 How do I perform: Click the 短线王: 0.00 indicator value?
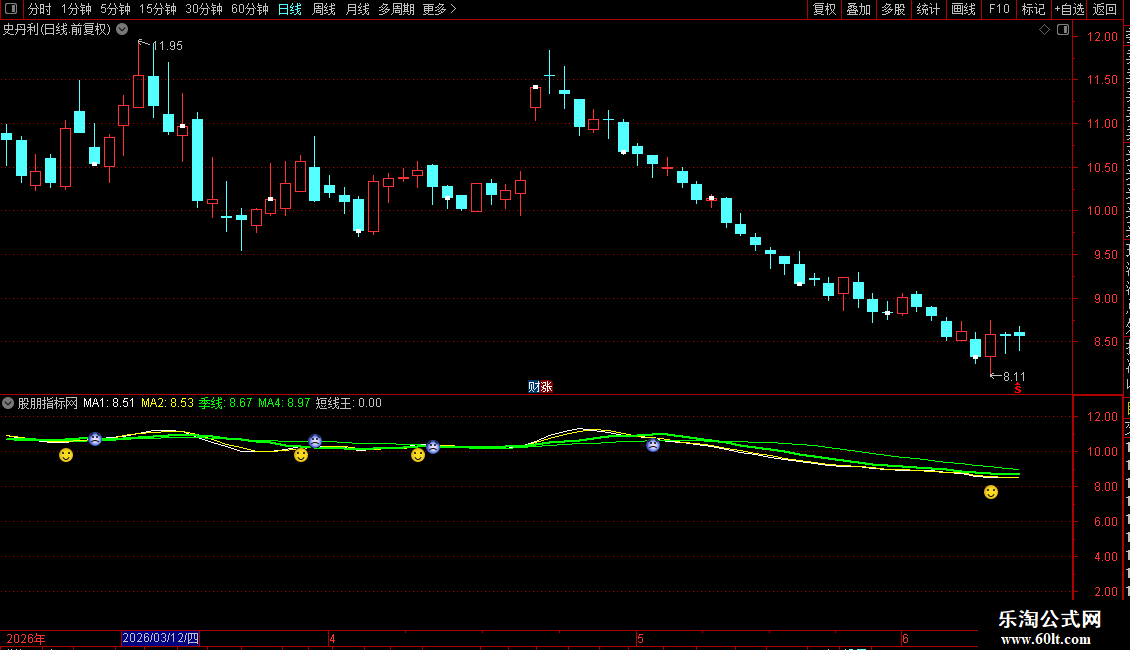pos(349,403)
